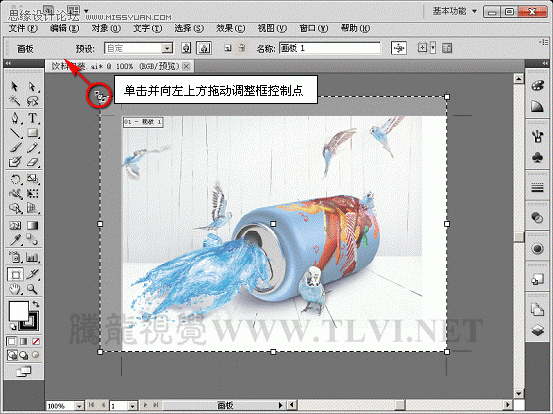
Task: Select the Perspective Grid tool
Action: (32, 208)
